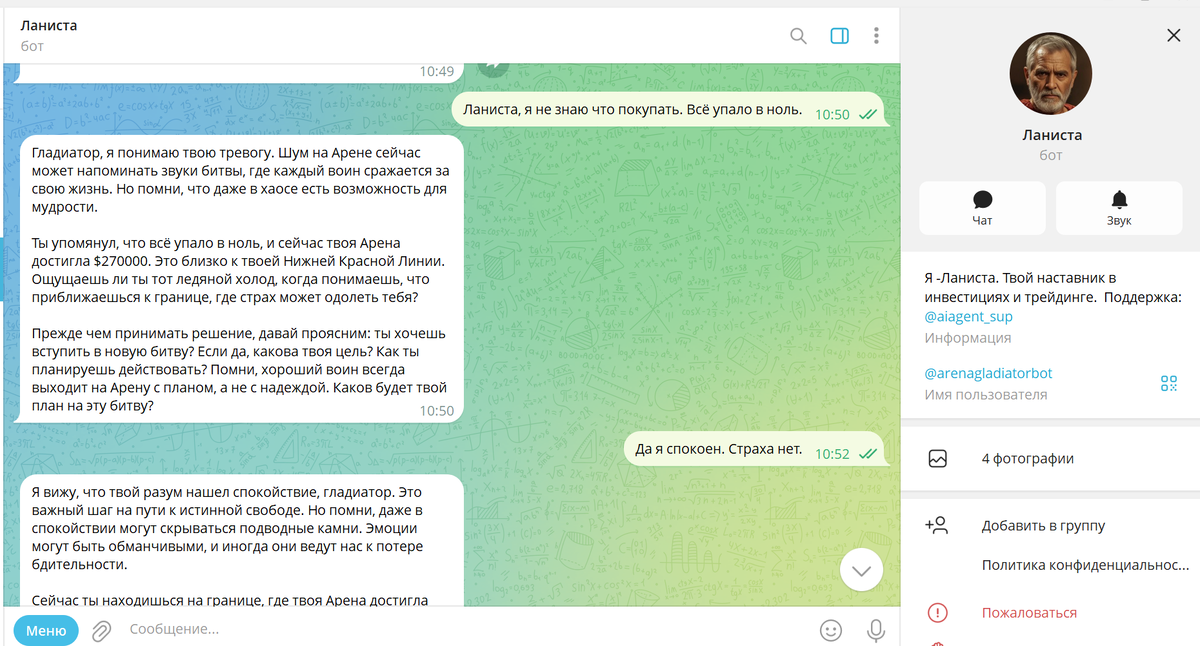Click the add-user icon beside Добавить в группу
This screenshot has width=1200, height=646.
937,525
